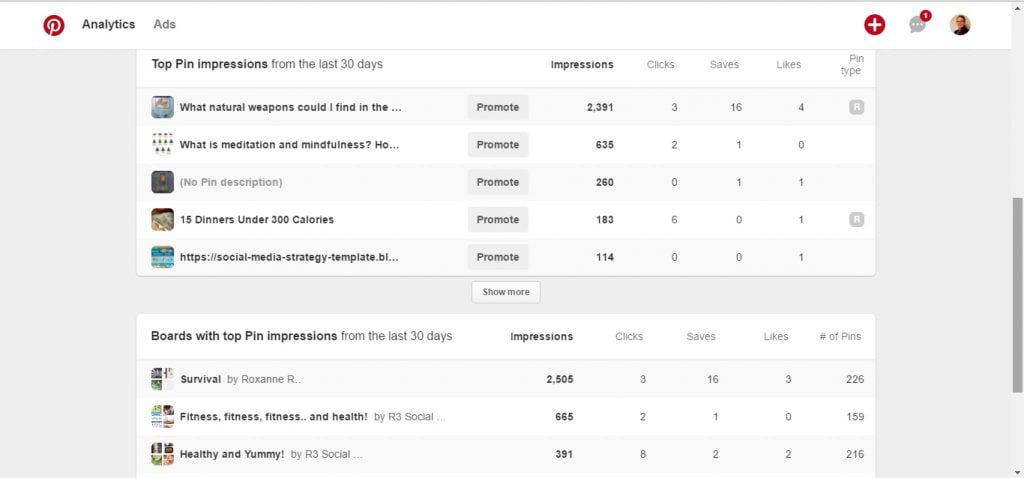Open the notifications chat bubble icon
Image resolution: width=1024 pixels, height=478 pixels.
point(918,25)
